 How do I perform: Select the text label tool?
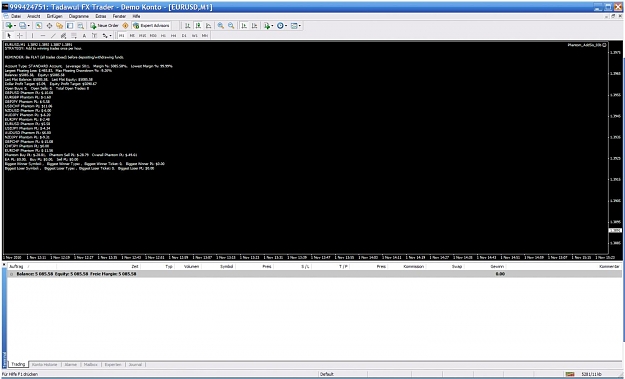click(94, 35)
